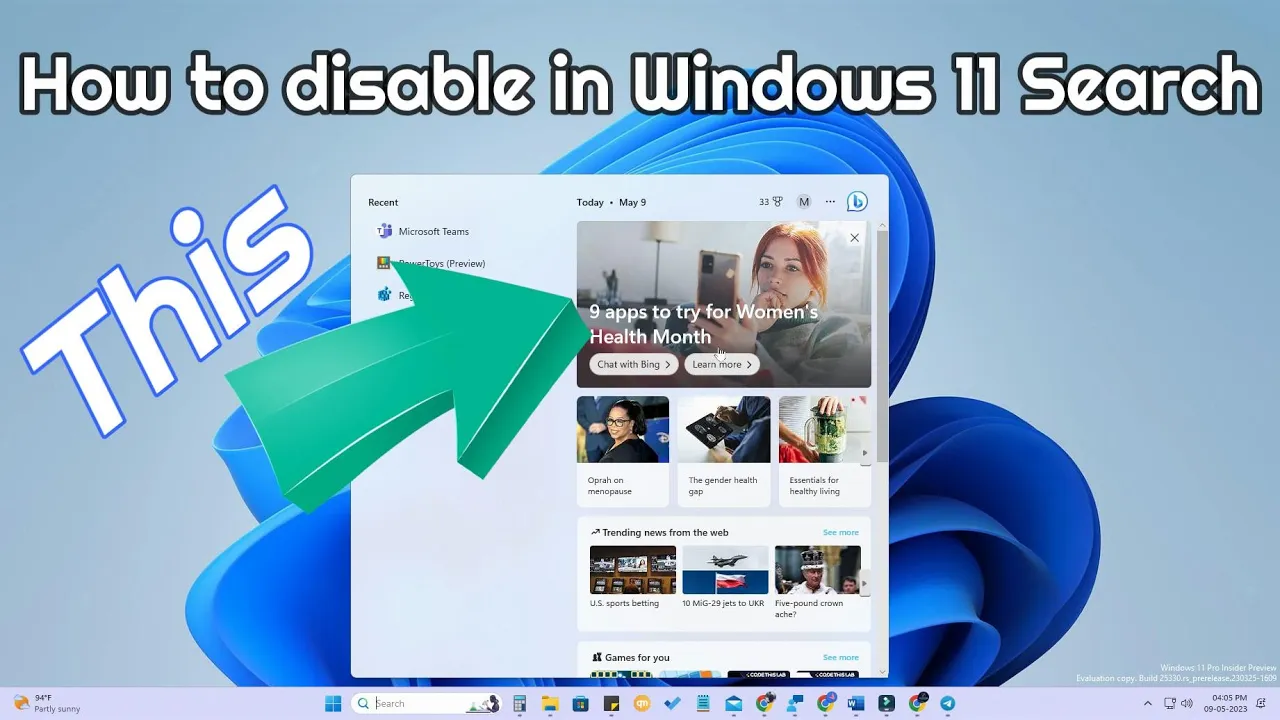Open The gender health gap card

pyautogui.click(x=724, y=451)
